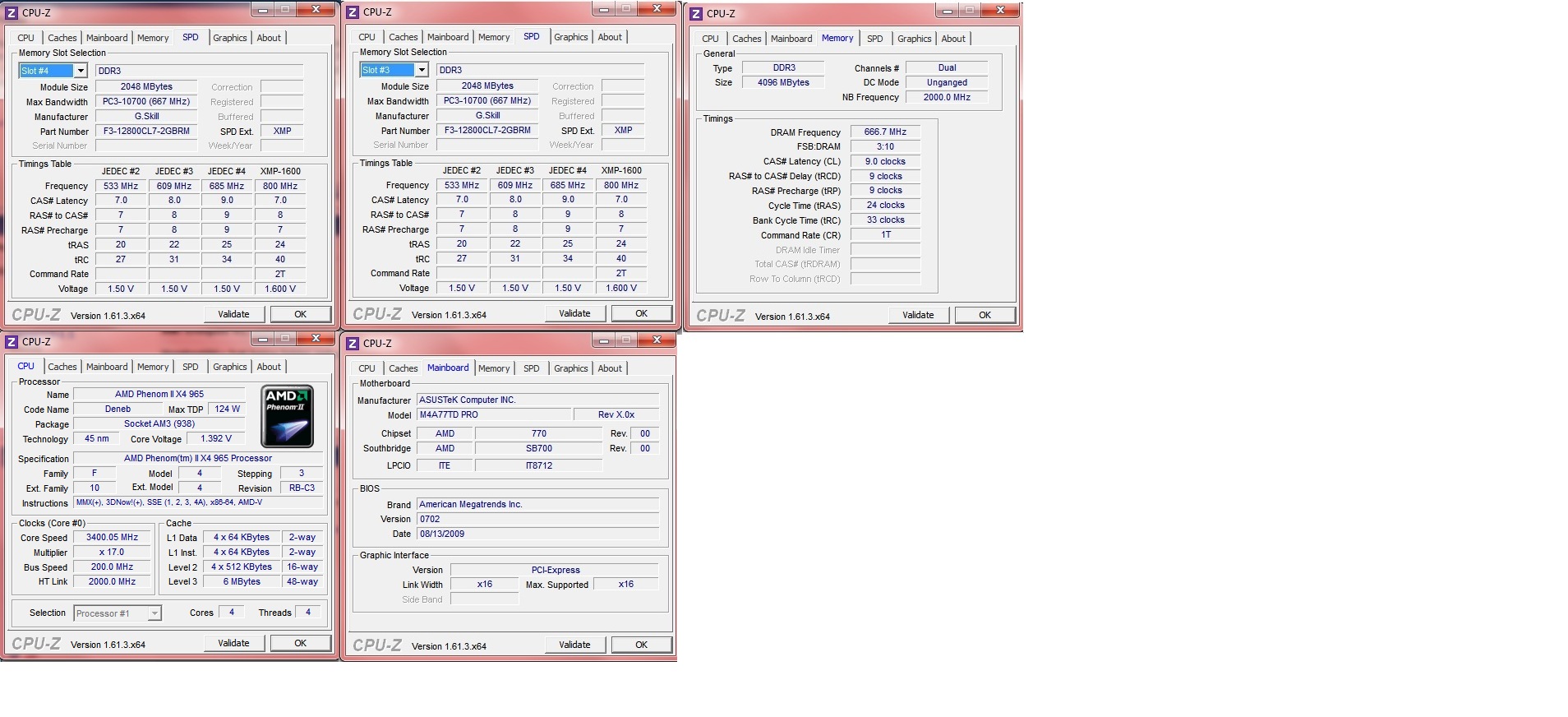Open the Caches tab in the processor window
1568x717 pixels.
[x=62, y=367]
